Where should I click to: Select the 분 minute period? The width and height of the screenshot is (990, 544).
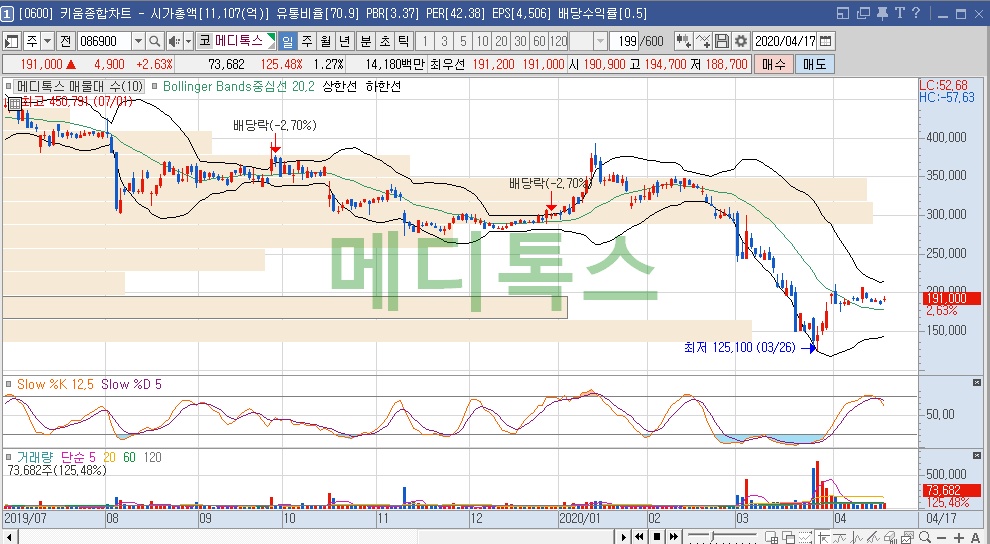[x=366, y=42]
